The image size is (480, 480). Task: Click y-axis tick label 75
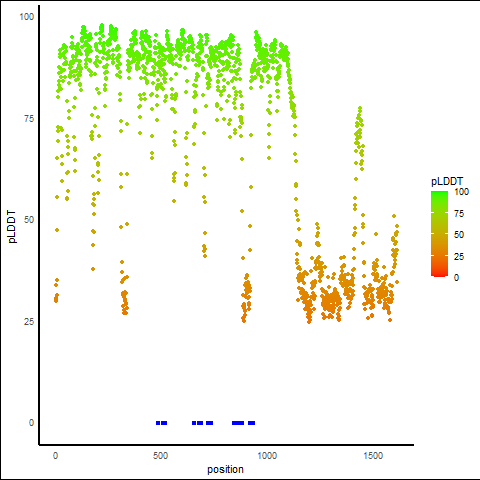29,118
